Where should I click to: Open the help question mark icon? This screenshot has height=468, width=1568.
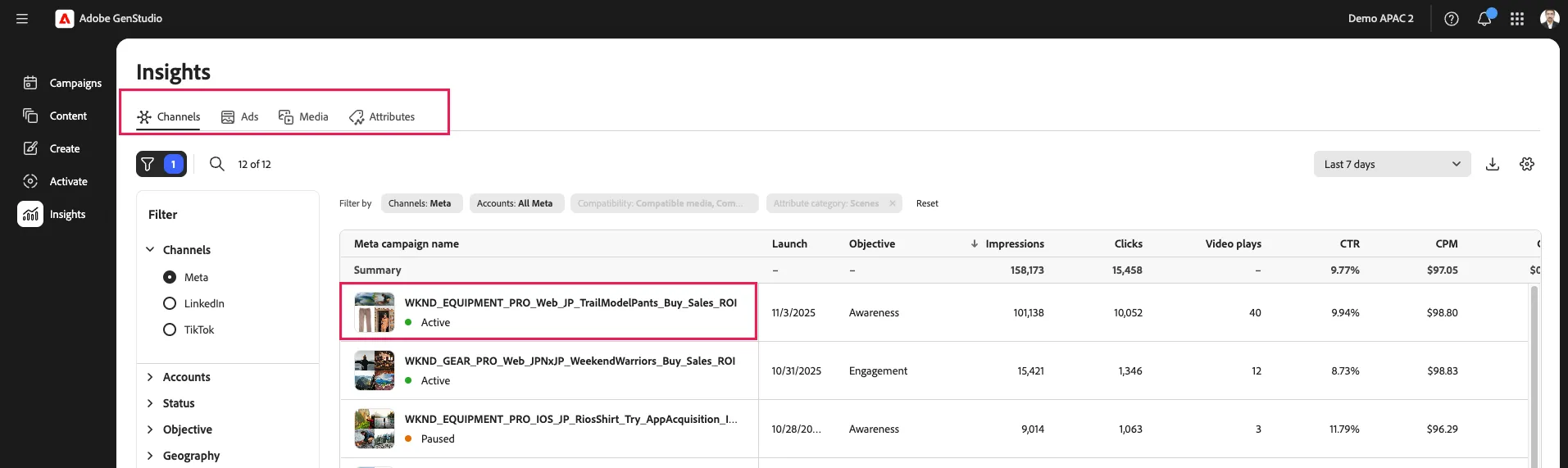click(1452, 19)
